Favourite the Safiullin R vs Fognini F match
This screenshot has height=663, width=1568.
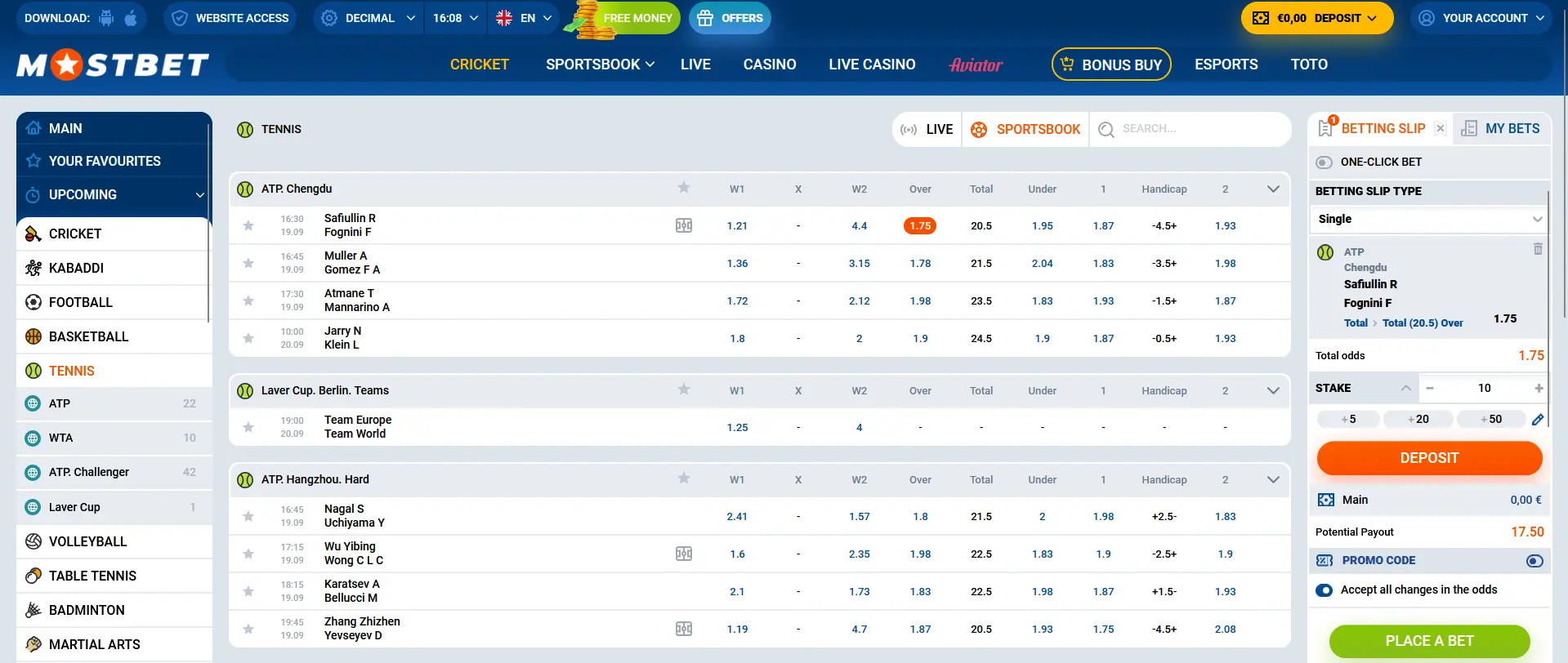point(248,225)
